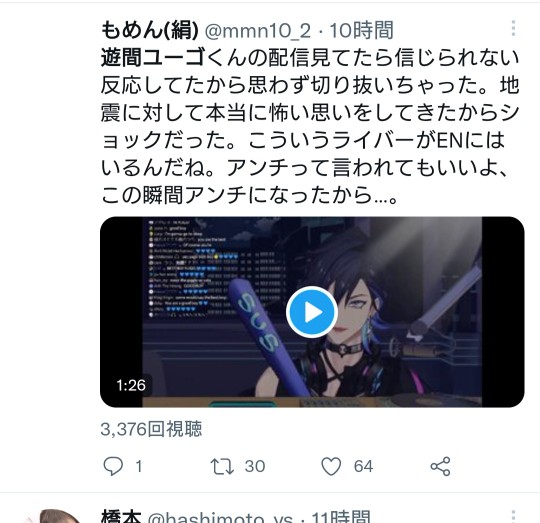
Task: Click the retweet count 30
Action: tap(255, 467)
